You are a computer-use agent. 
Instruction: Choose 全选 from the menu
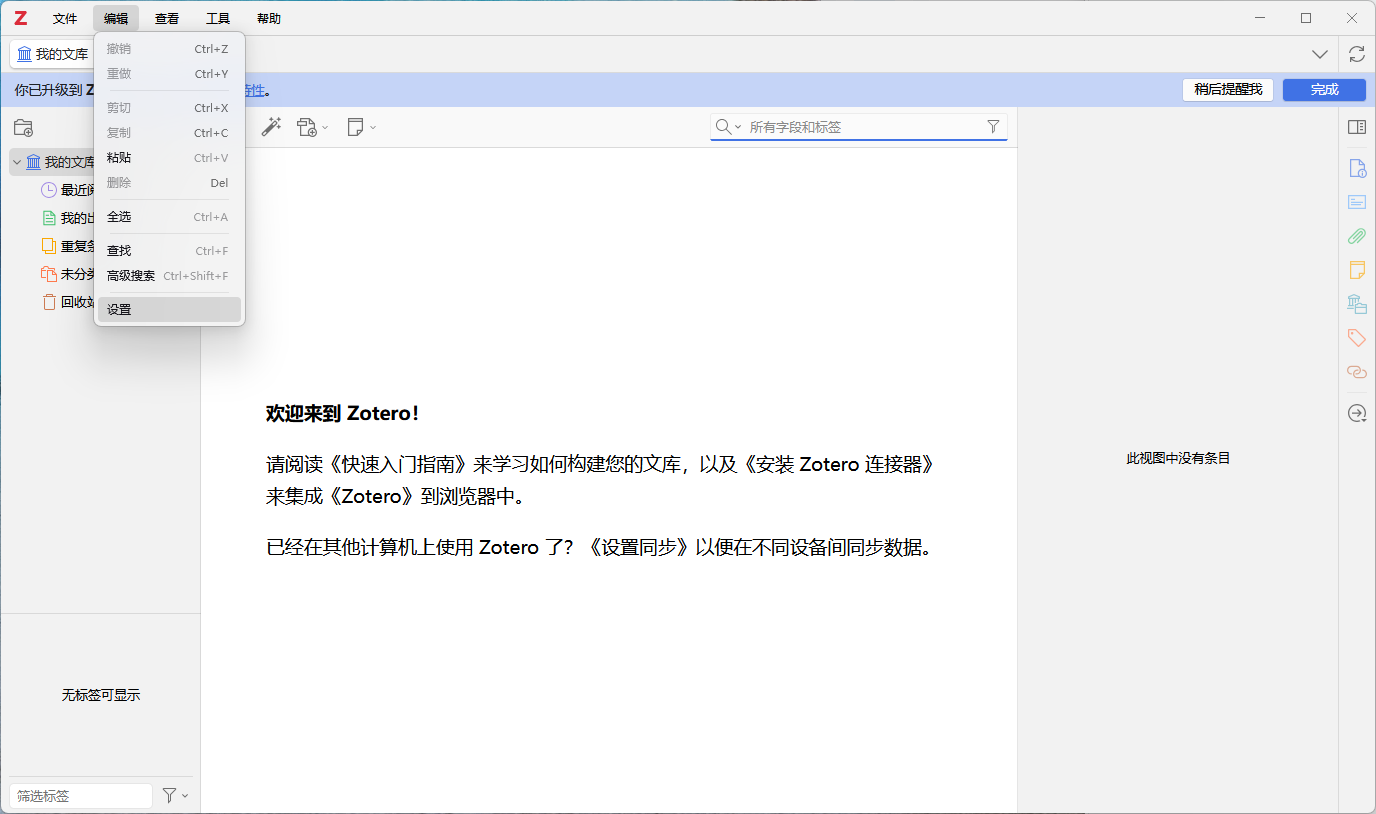169,217
